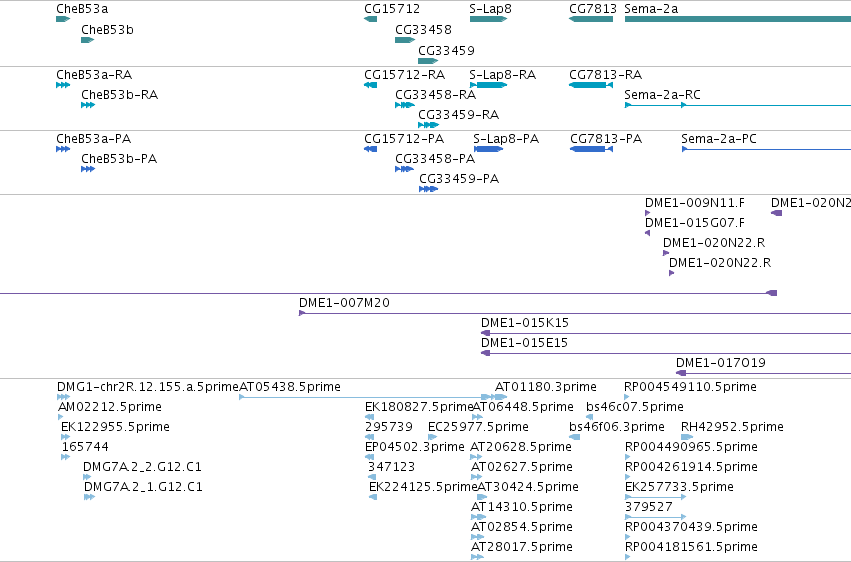Click the 165744 feature label
Screen dimensions: 851x562
85,447
